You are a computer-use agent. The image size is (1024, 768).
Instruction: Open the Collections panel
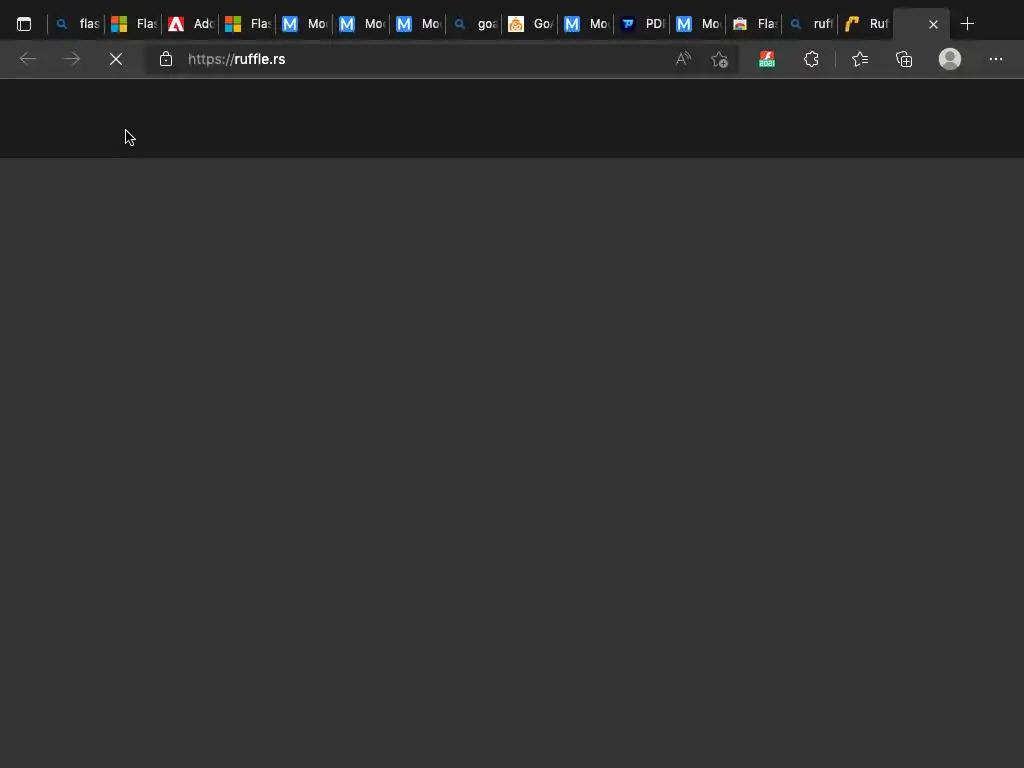tap(904, 59)
